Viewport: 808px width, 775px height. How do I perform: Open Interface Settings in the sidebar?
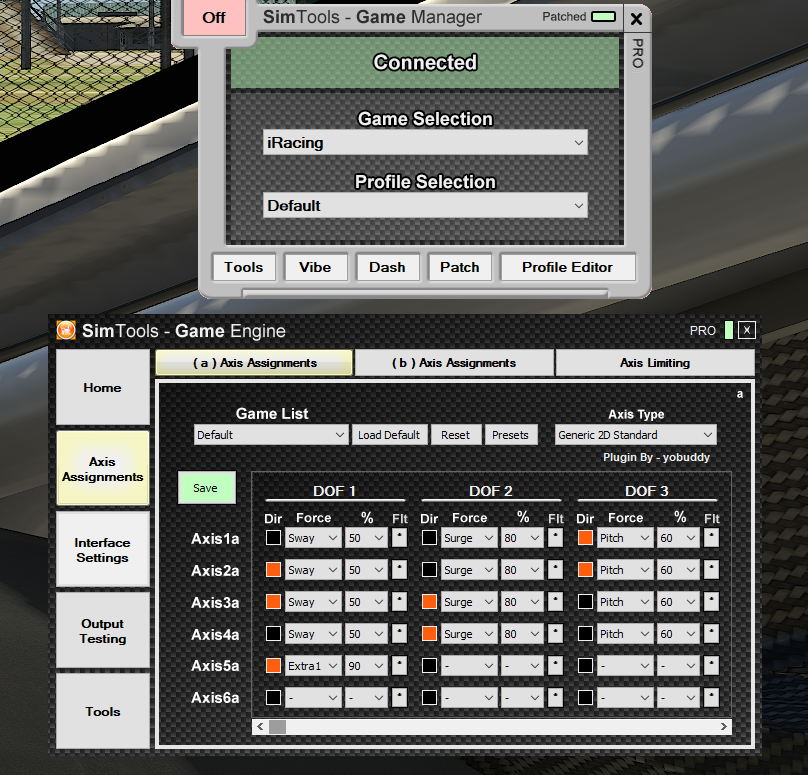103,549
